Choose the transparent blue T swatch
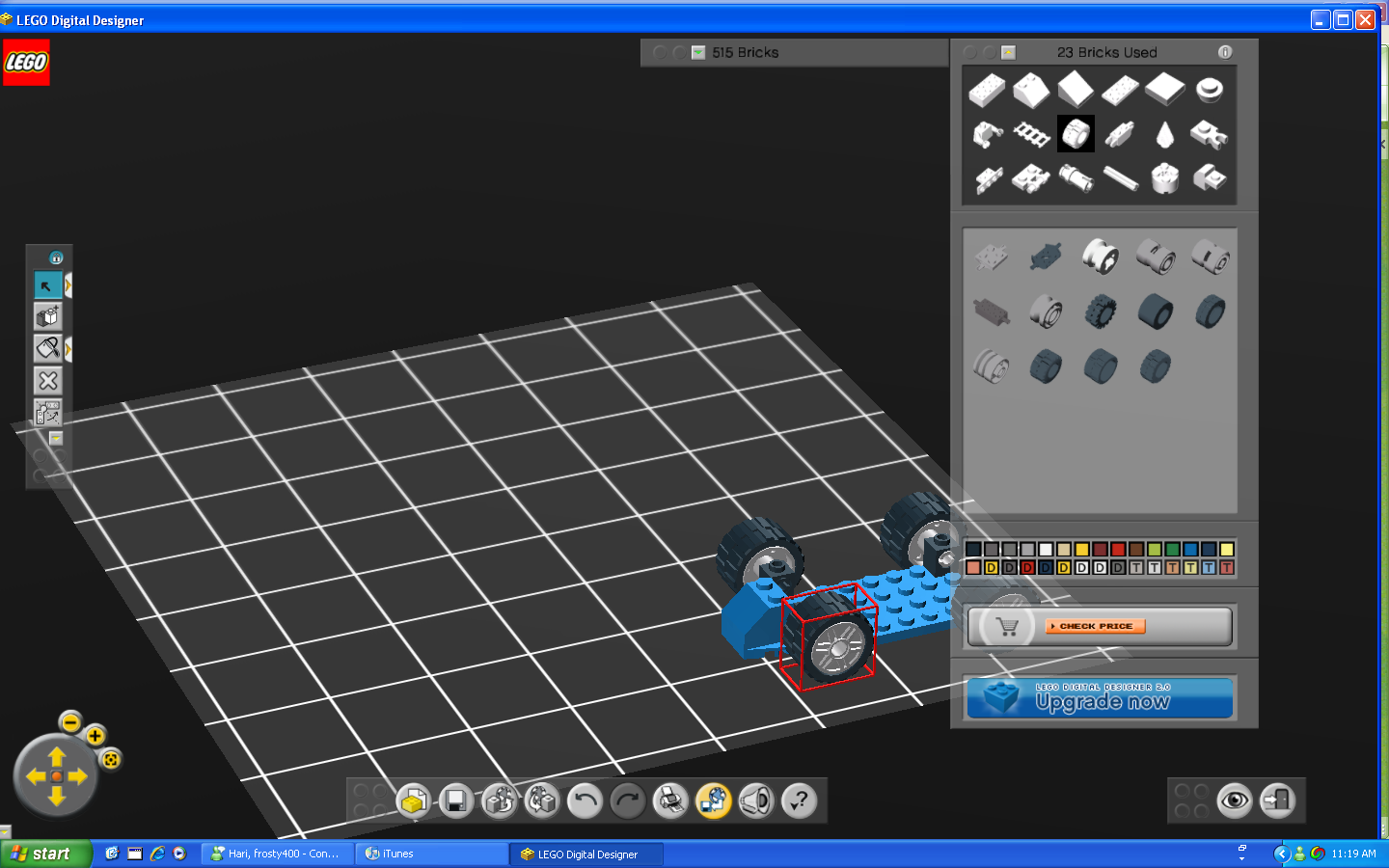Image resolution: width=1389 pixels, height=868 pixels. point(1209,568)
